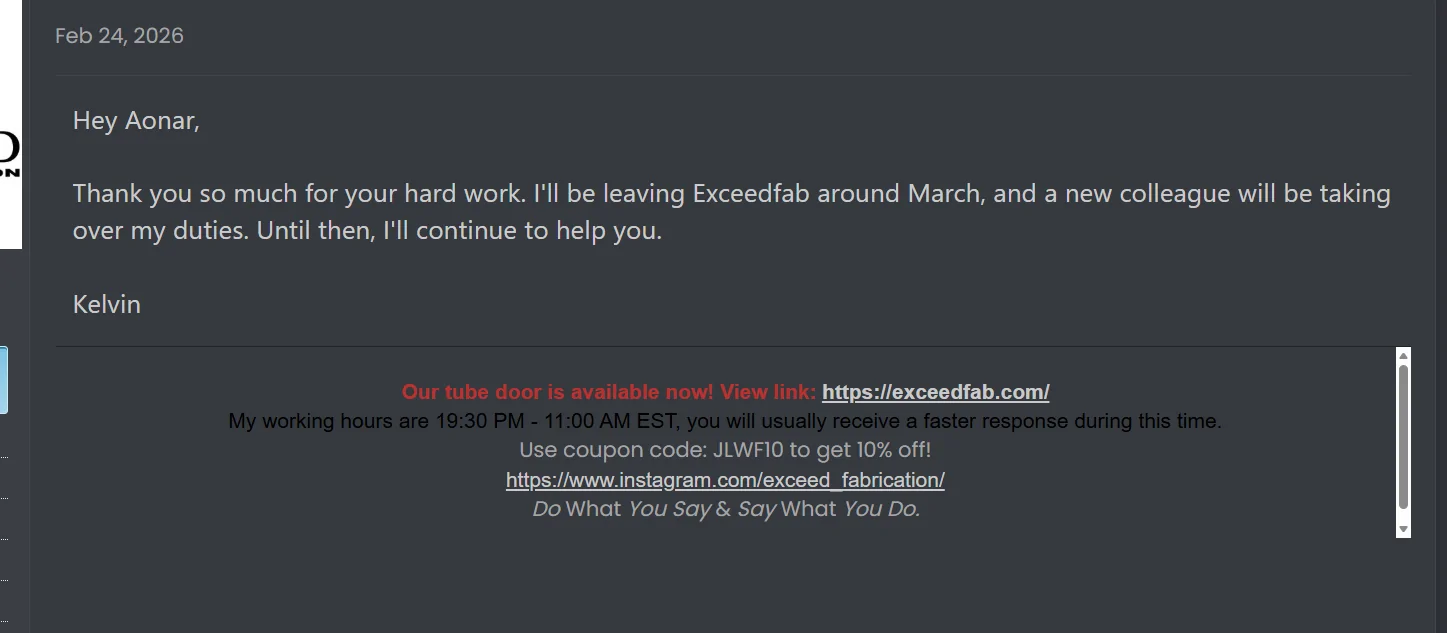Click the word "Exceedfab" in message body

[752, 194]
